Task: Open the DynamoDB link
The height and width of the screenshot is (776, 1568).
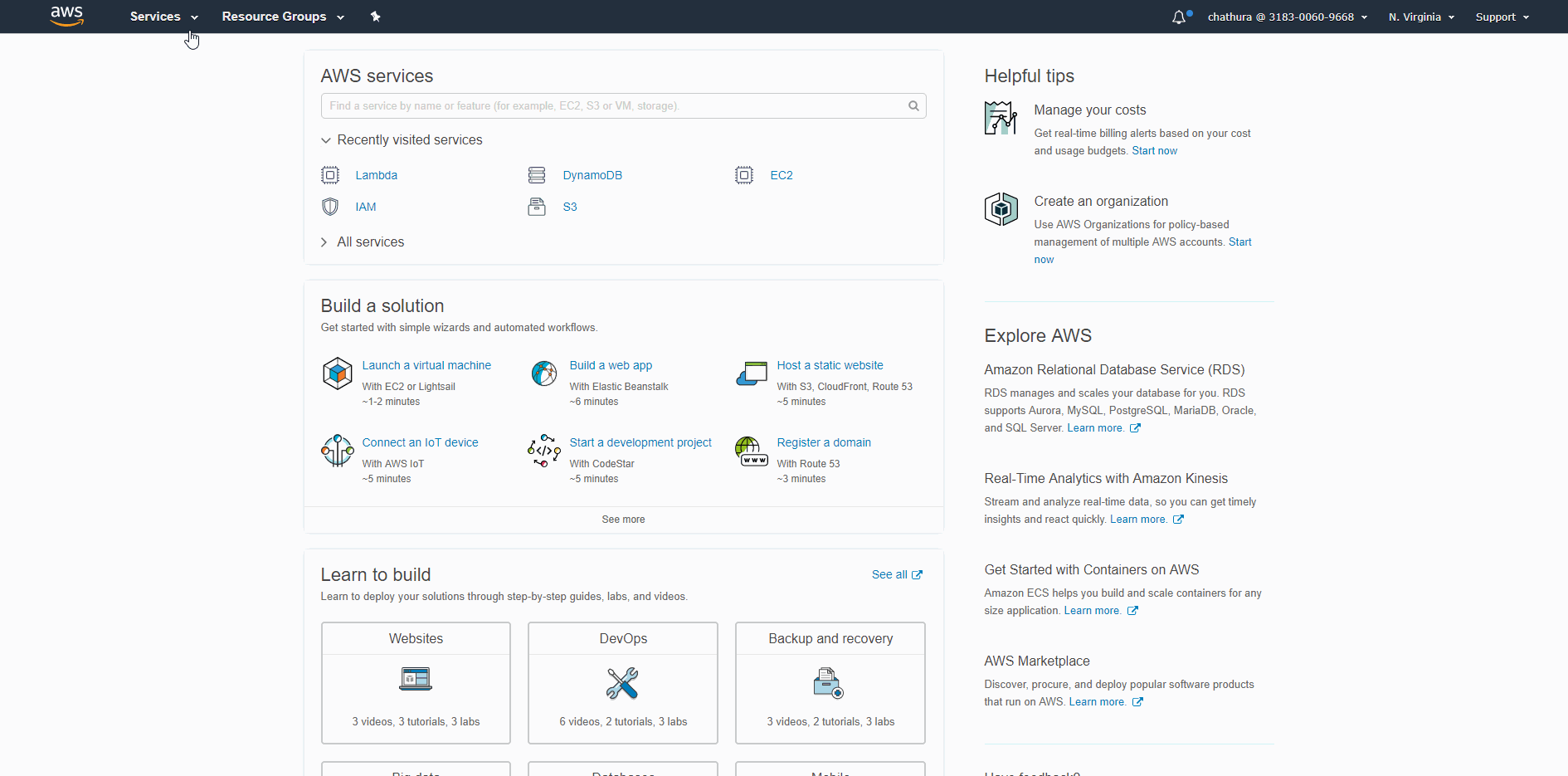Action: [x=592, y=175]
